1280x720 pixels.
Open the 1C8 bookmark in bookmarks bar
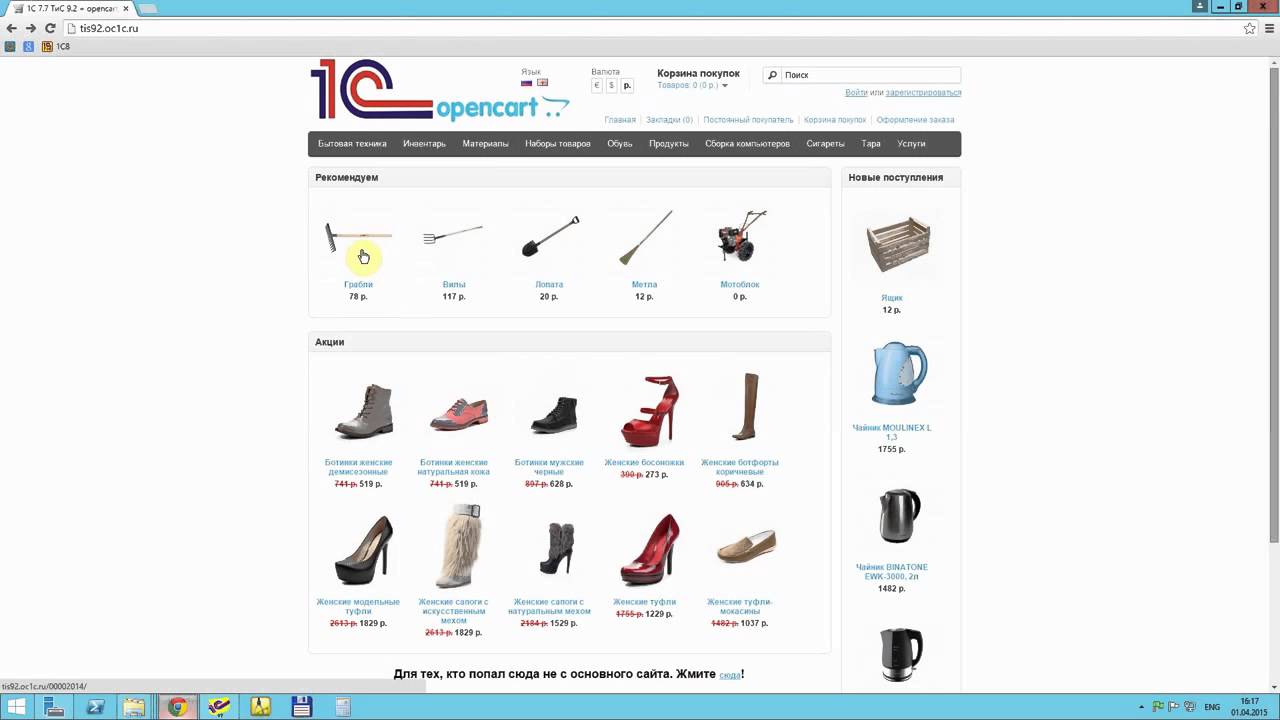tap(56, 46)
